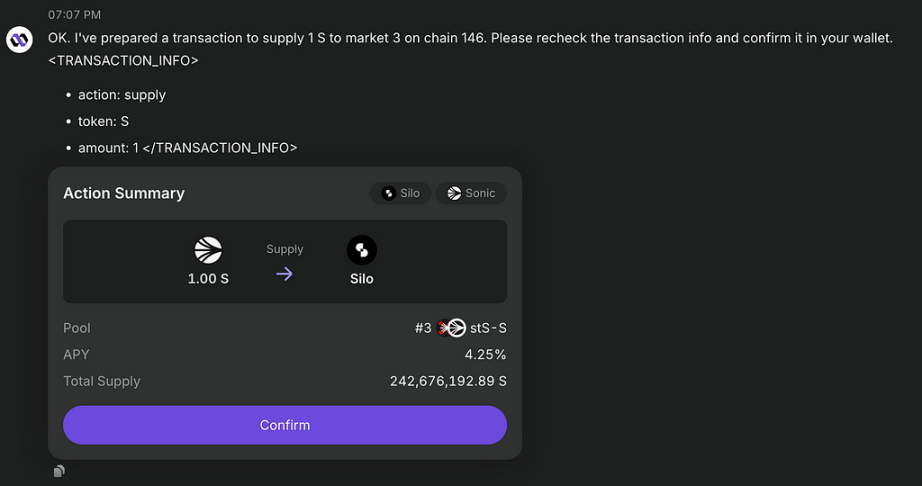Click the Action Summary heading
Screen dimensions: 922x486
[x=124, y=193]
